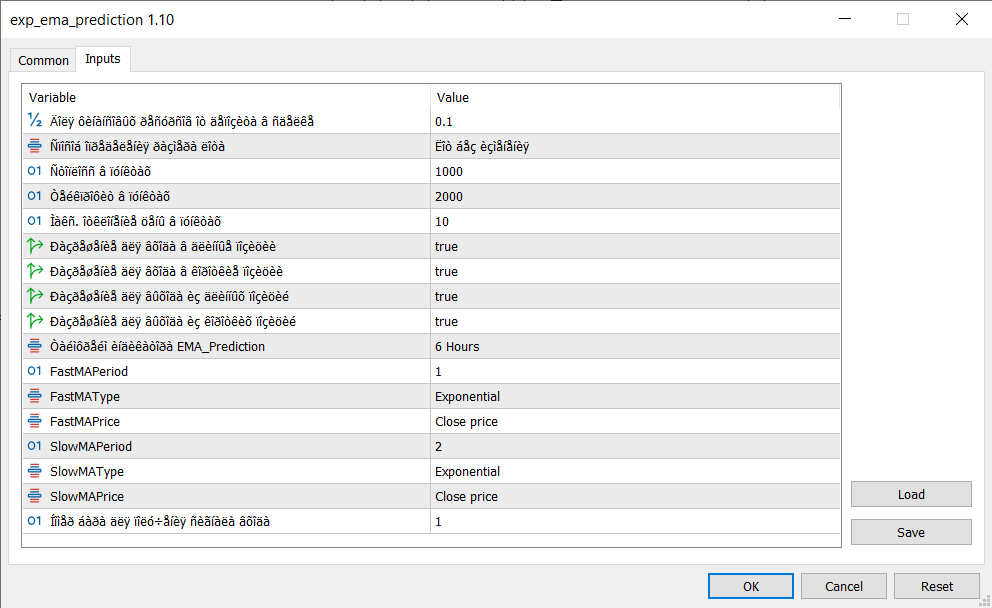
Task: Edit the value 10 field
Action: (635, 221)
